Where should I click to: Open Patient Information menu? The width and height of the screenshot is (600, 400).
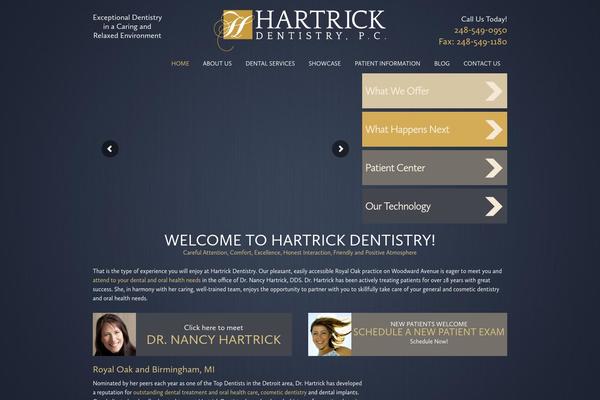pyautogui.click(x=387, y=64)
